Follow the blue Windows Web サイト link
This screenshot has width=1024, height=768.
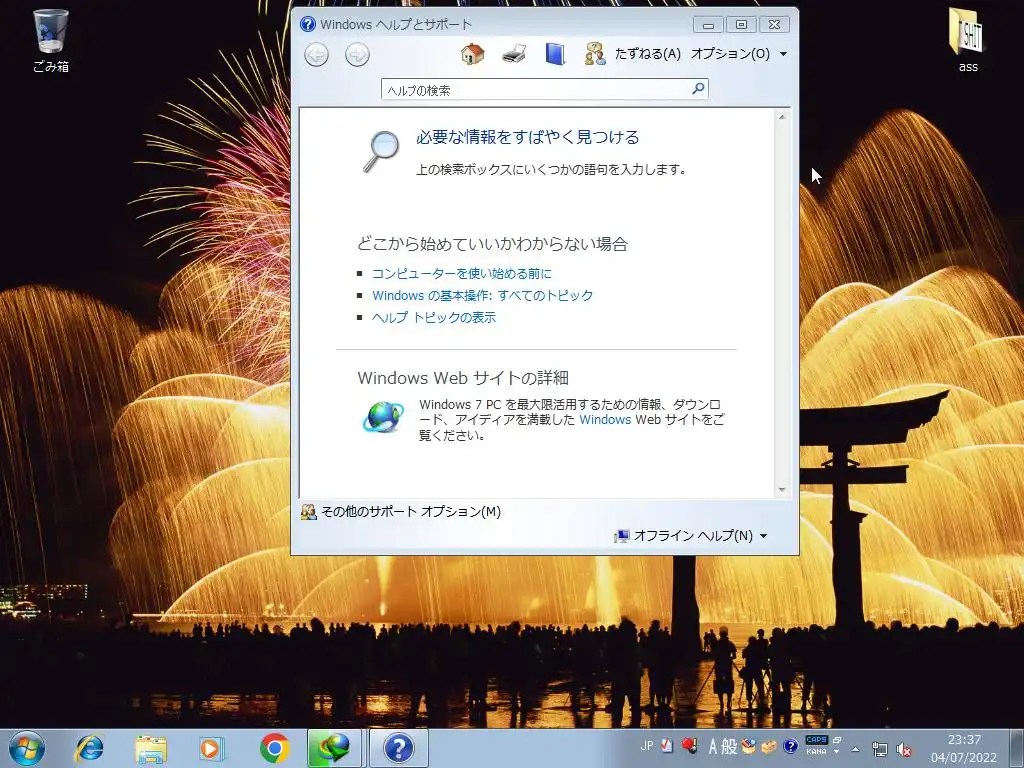(x=605, y=419)
